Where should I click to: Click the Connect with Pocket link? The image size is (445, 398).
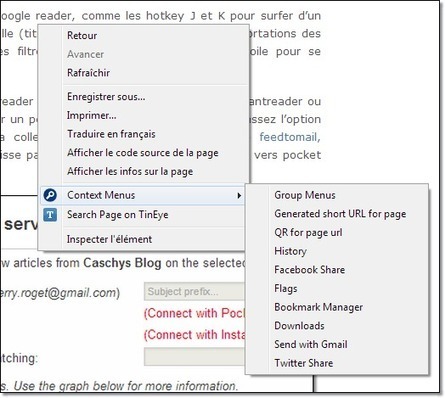[x=194, y=313]
